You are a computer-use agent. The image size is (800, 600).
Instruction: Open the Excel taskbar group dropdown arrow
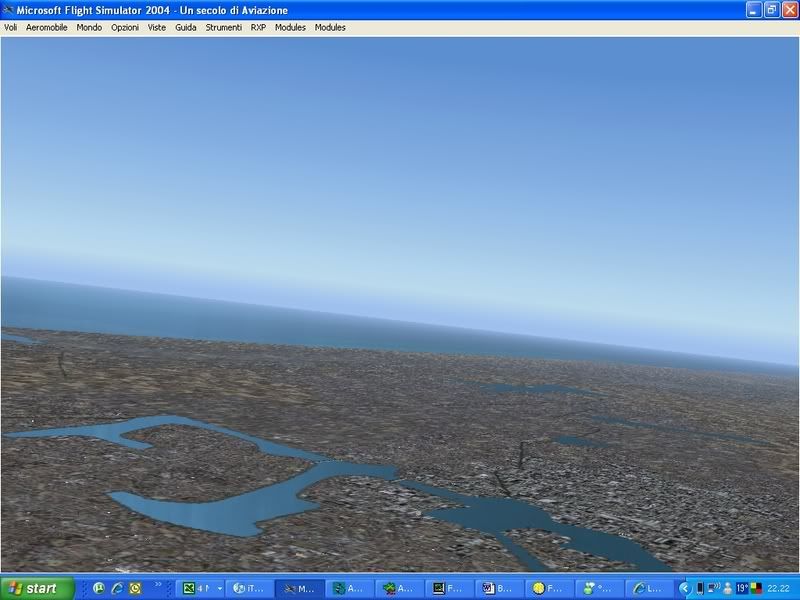pos(220,588)
